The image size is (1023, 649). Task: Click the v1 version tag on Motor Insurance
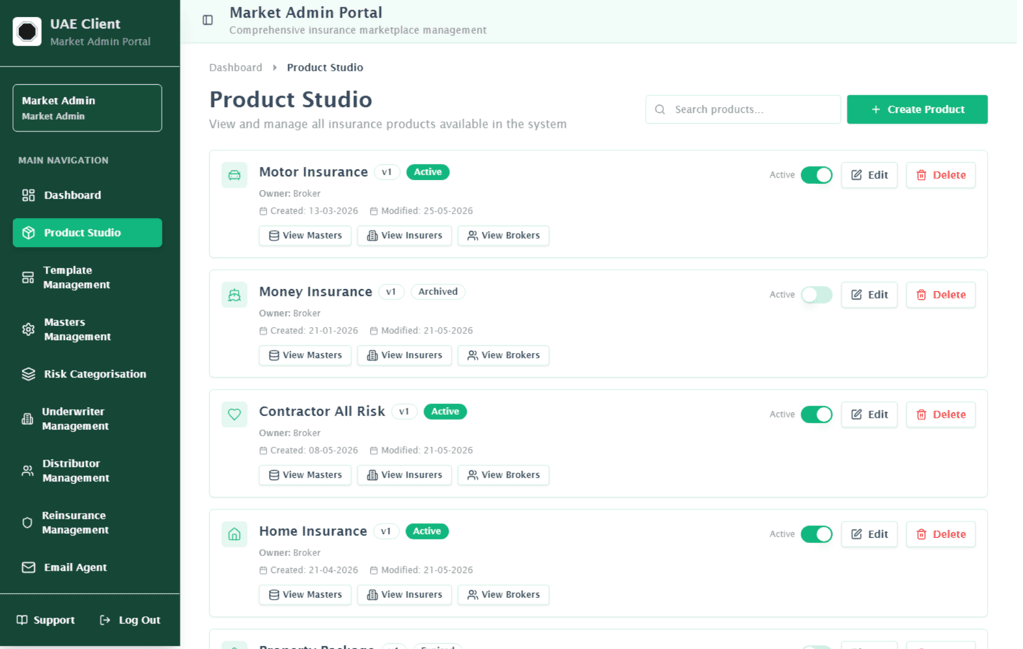click(x=387, y=172)
